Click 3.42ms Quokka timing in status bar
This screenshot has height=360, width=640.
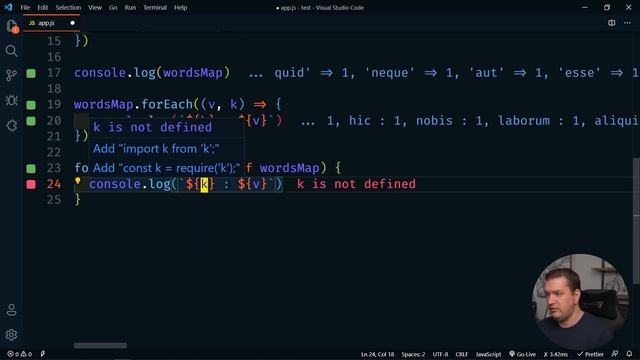pos(556,354)
